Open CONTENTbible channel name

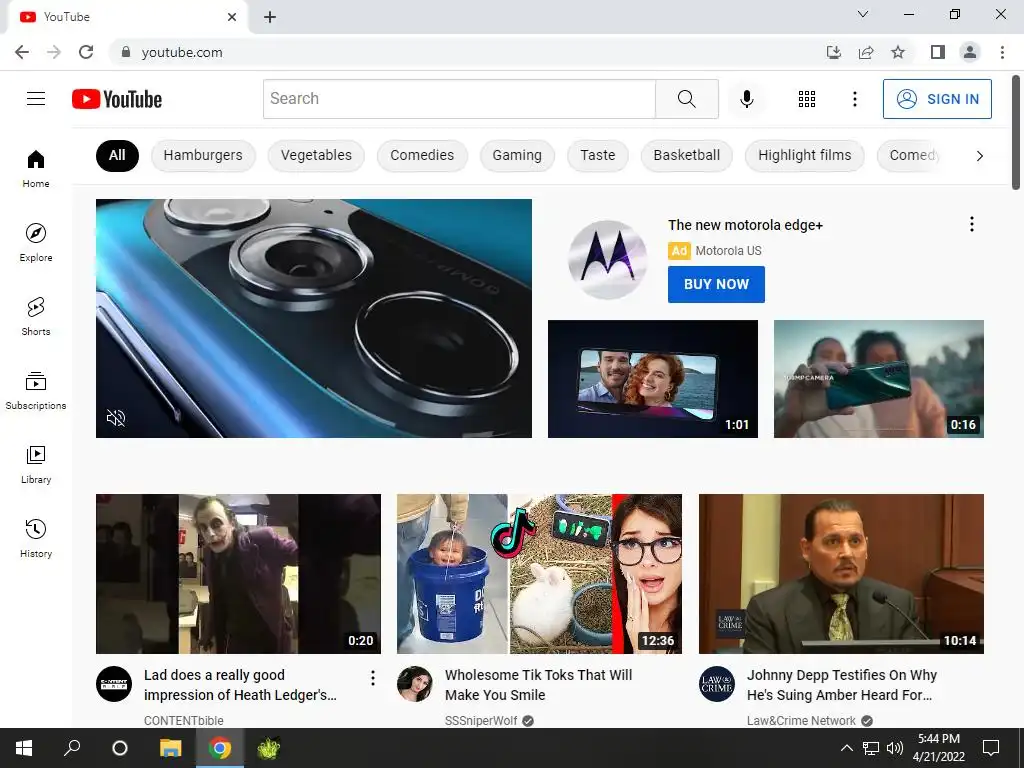click(184, 720)
